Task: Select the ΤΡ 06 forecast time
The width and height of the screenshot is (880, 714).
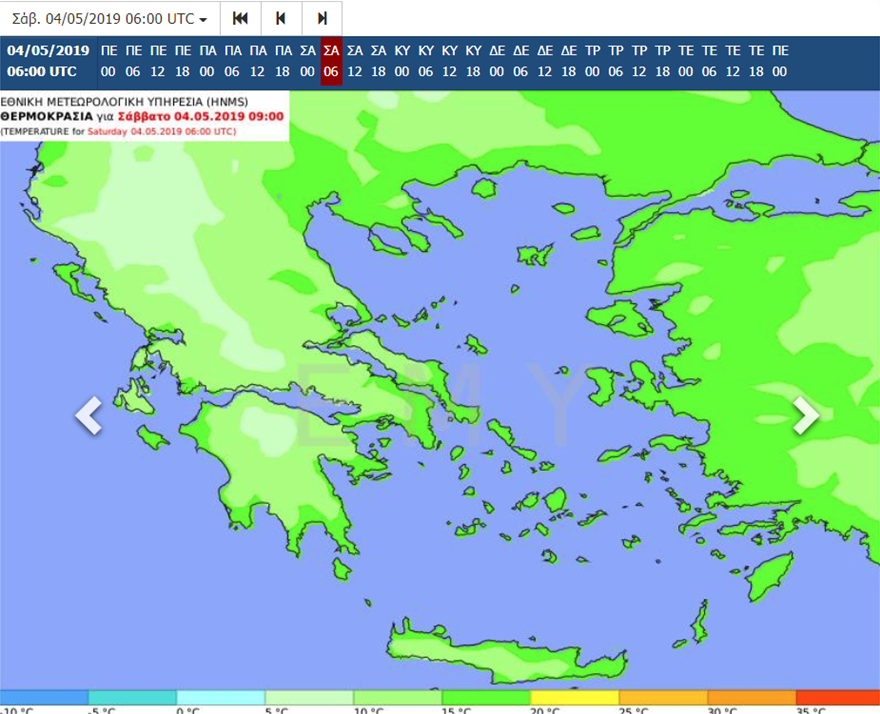Action: 616,61
